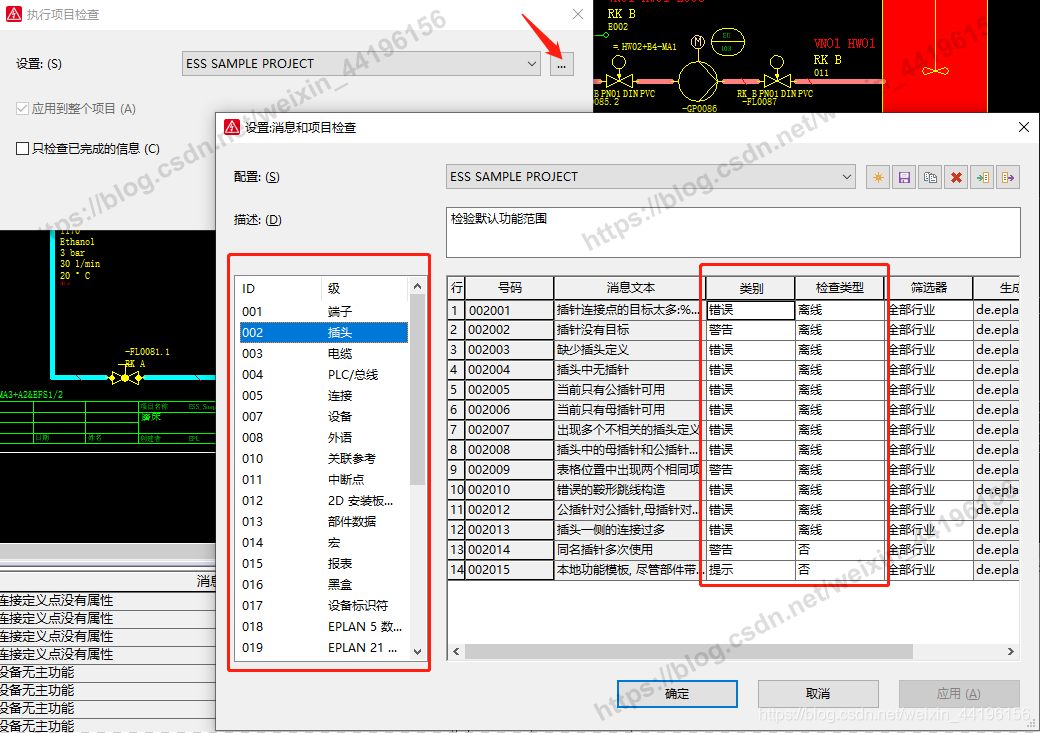The height and width of the screenshot is (733, 1040).
Task: Click the 类别 column header
Action: [x=750, y=288]
